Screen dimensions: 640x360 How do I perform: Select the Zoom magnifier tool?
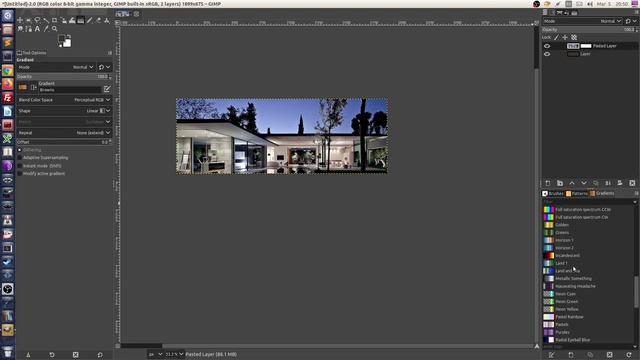[54, 29]
